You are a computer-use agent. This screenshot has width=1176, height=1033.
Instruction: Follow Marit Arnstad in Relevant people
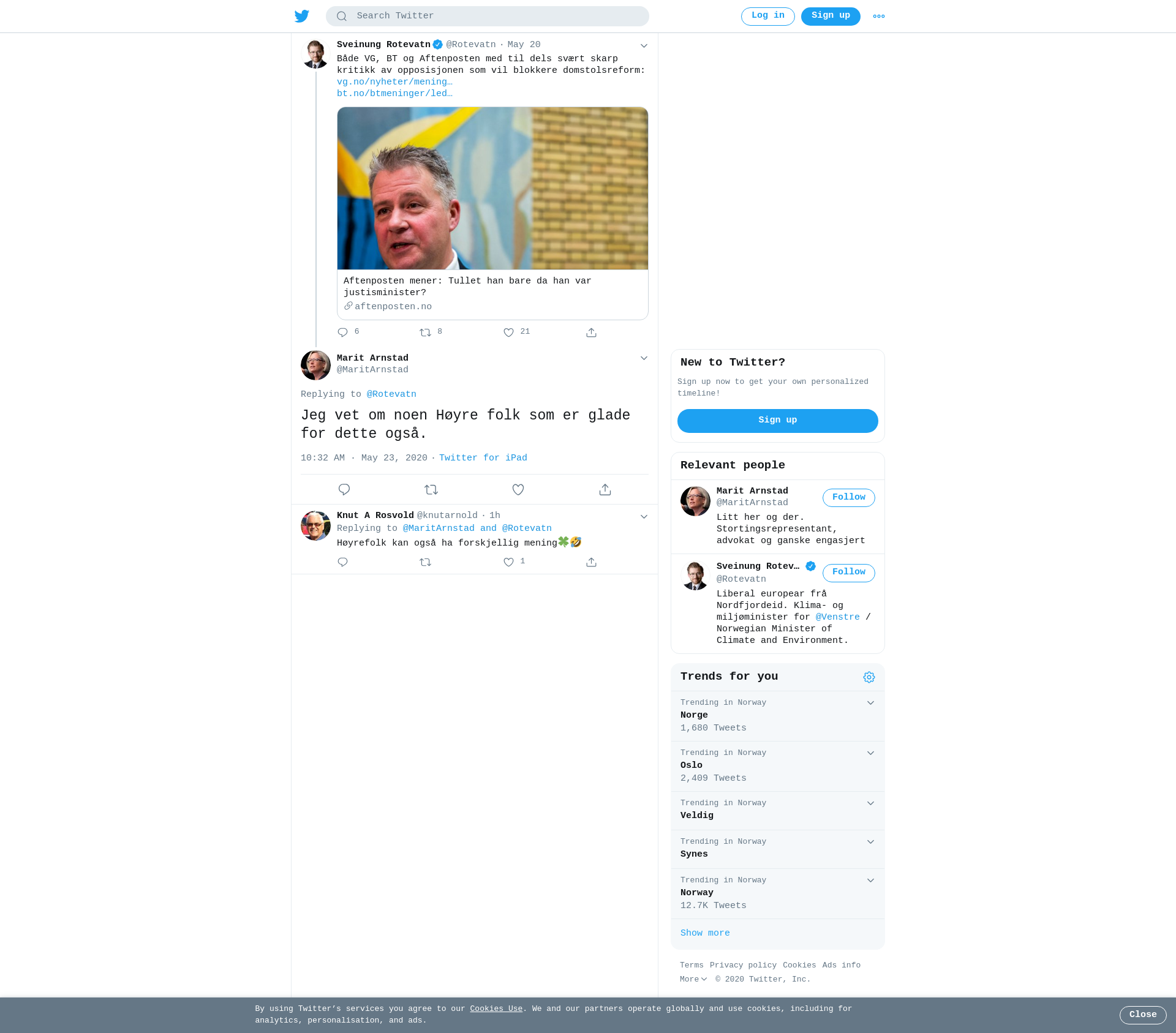click(x=849, y=498)
